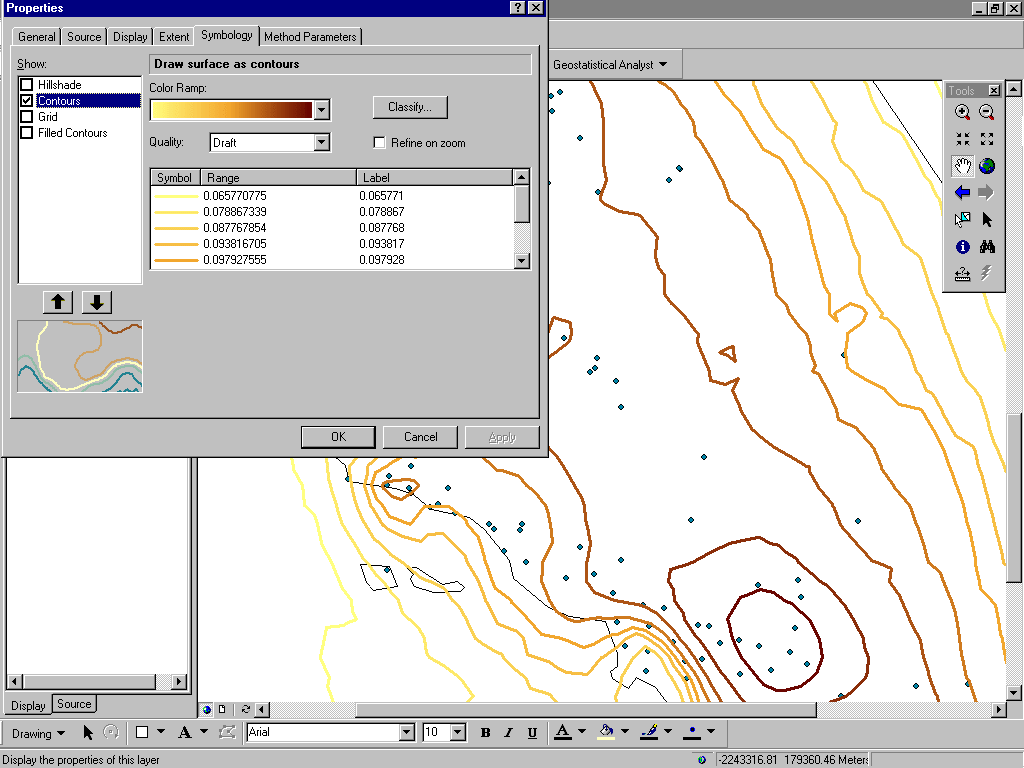Switch to the Method Parameters tab
The image size is (1024, 768).
(310, 36)
